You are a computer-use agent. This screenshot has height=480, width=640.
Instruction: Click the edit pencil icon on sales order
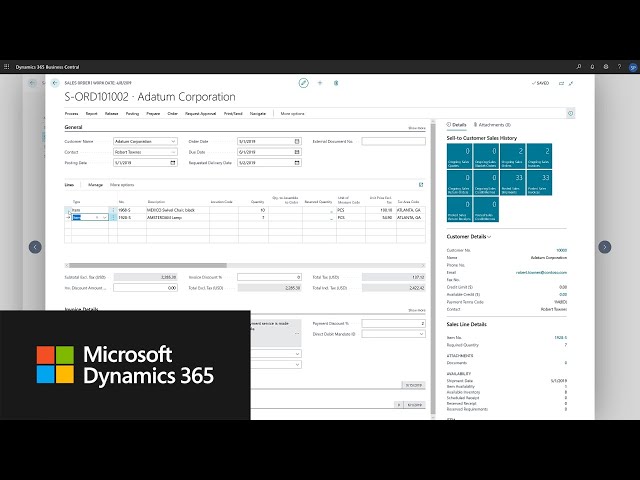[x=304, y=83]
